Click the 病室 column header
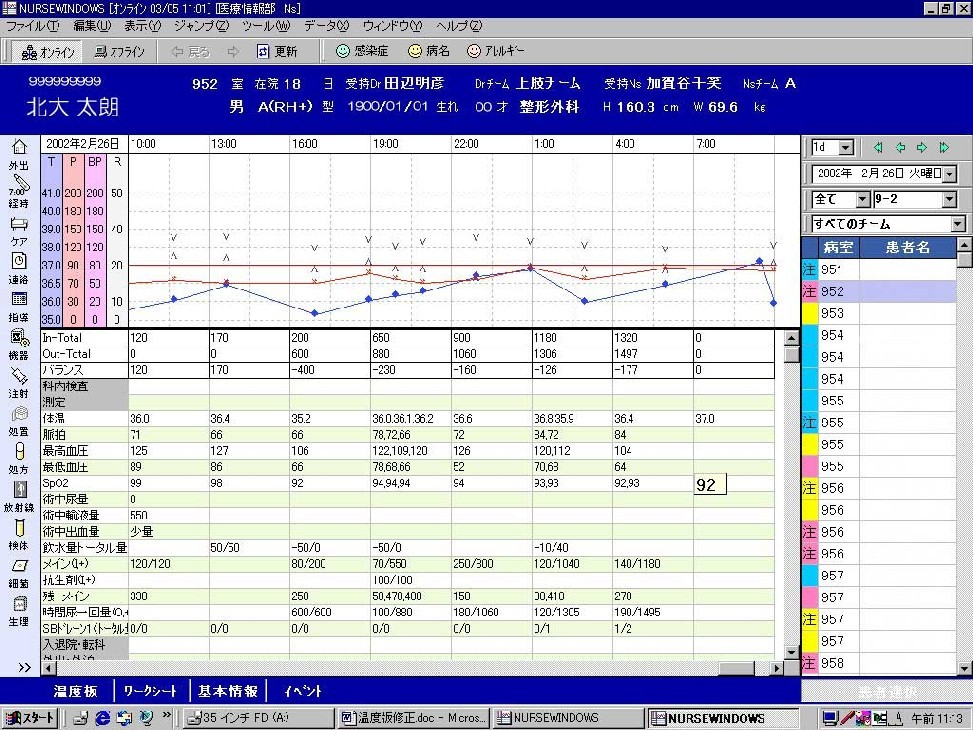Screen dimensions: 973x730 coord(838,247)
